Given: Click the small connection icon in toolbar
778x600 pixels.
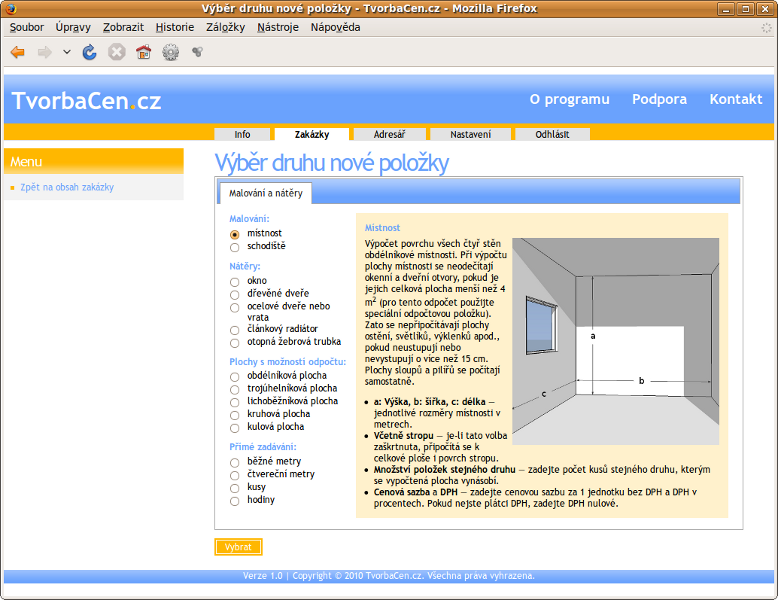Looking at the screenshot, I should [197, 52].
